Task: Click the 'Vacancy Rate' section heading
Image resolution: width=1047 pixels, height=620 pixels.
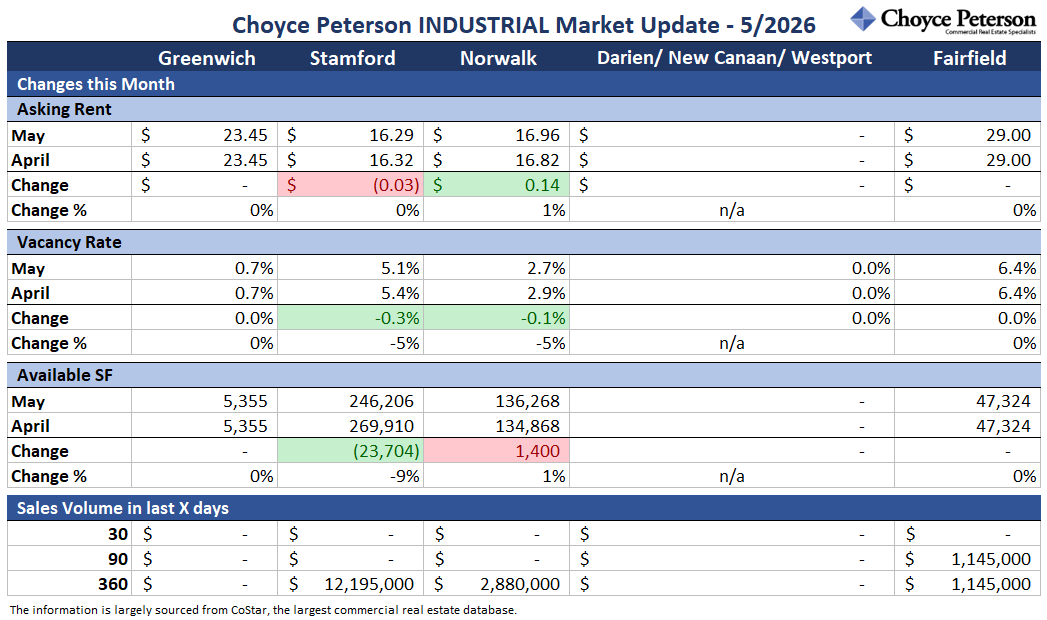Action: [x=524, y=242]
